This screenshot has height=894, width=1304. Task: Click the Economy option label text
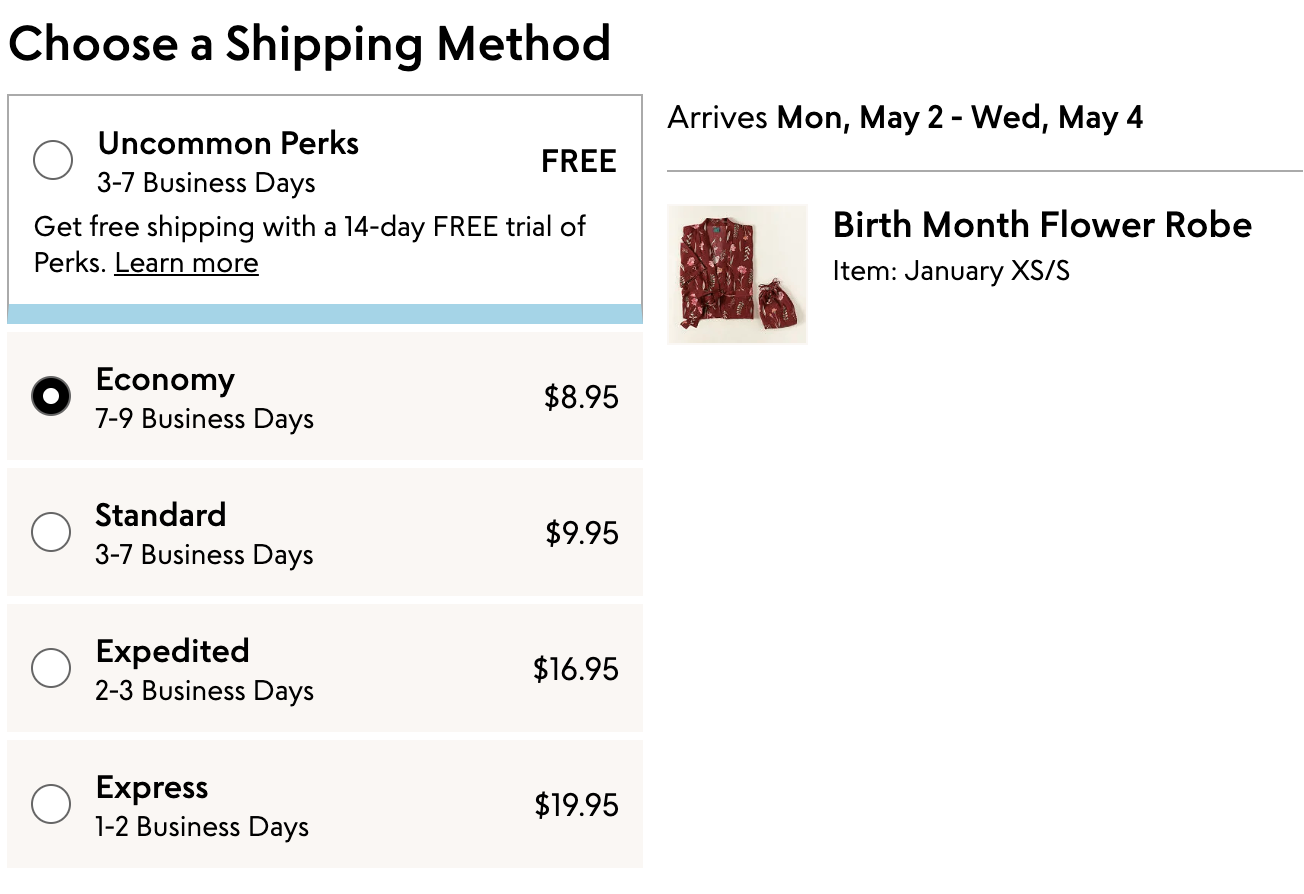coord(165,380)
